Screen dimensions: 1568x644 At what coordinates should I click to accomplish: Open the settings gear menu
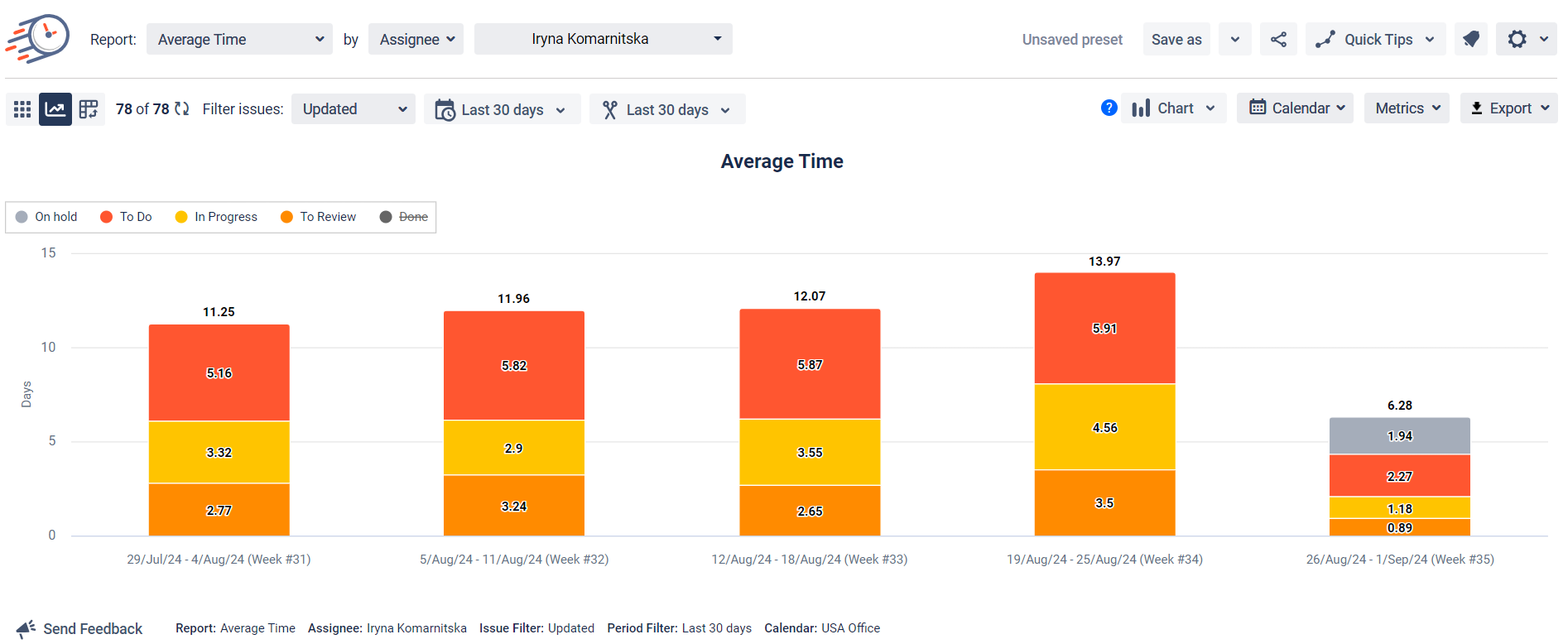pos(1517,39)
